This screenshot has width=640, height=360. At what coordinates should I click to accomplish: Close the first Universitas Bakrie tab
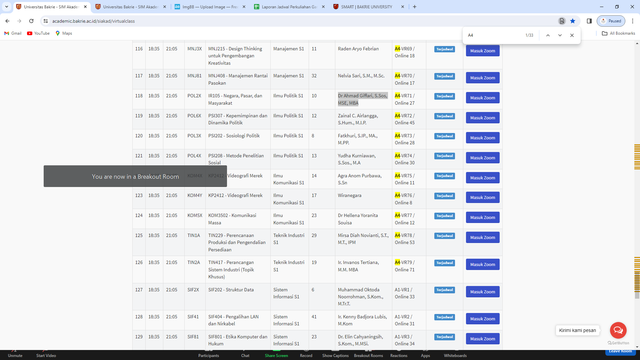85,7
